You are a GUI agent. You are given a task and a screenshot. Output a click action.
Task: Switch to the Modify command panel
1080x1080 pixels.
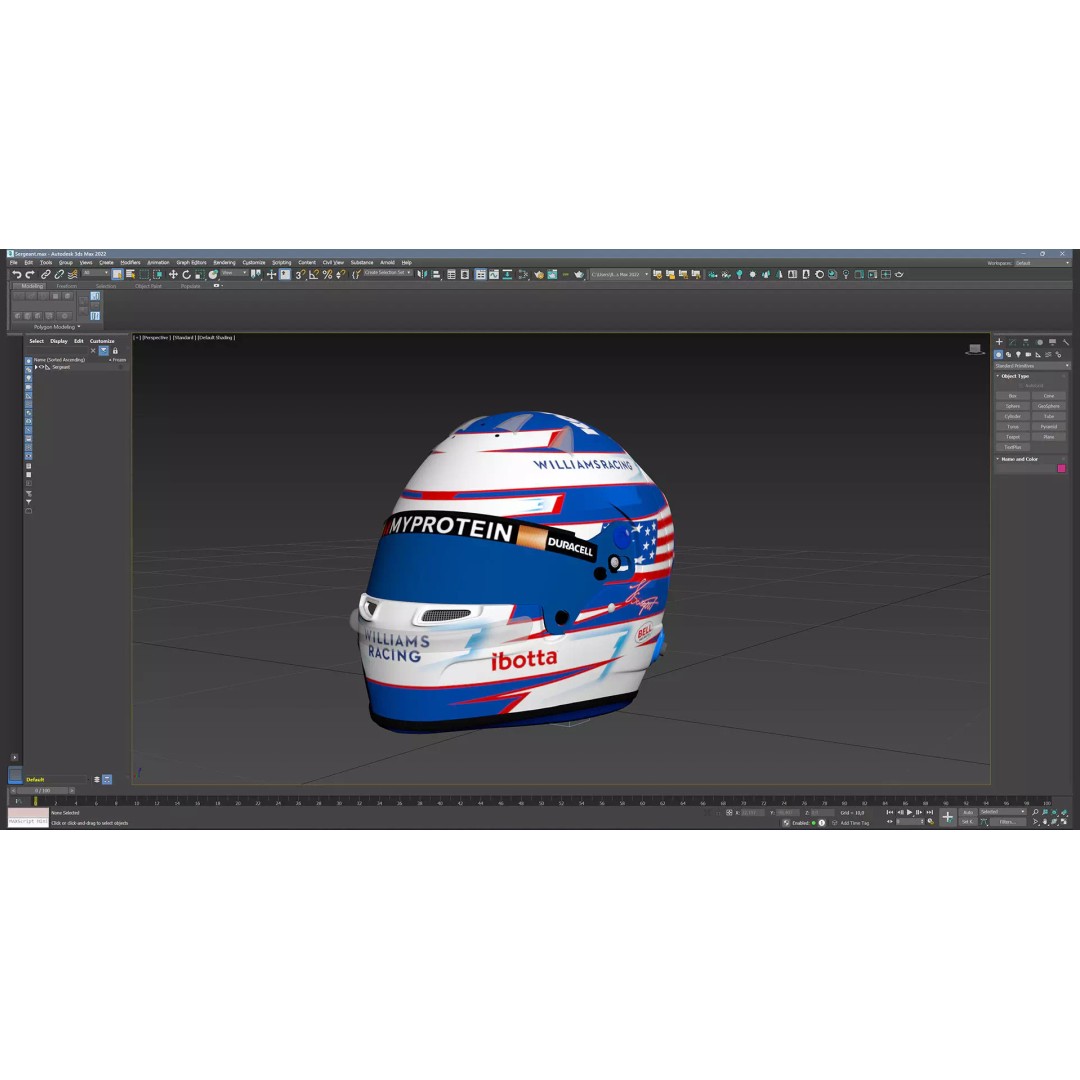pos(1014,342)
